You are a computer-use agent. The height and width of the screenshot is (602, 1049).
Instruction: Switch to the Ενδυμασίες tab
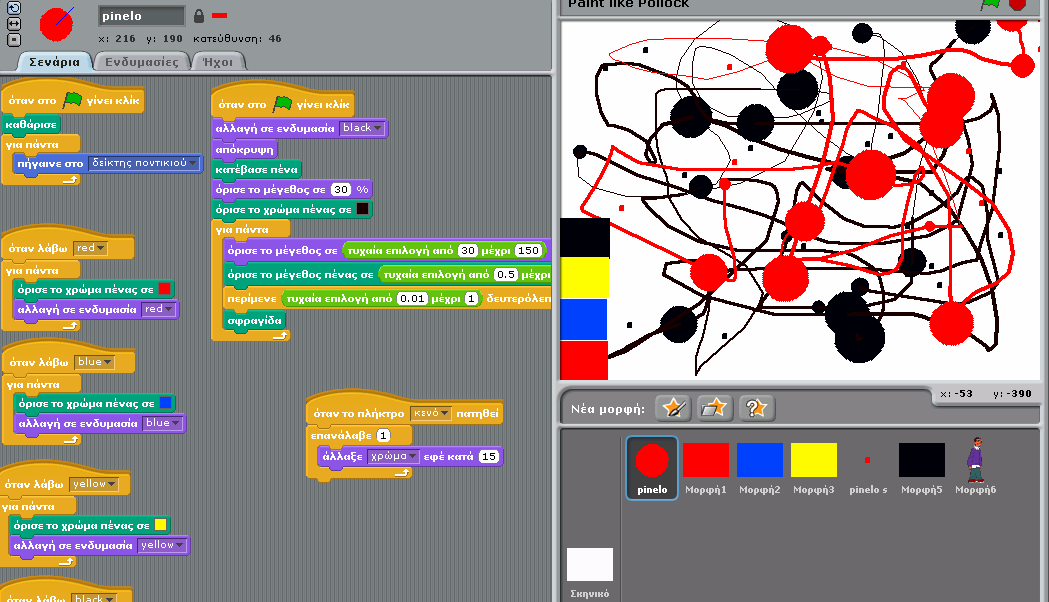pyautogui.click(x=141, y=62)
